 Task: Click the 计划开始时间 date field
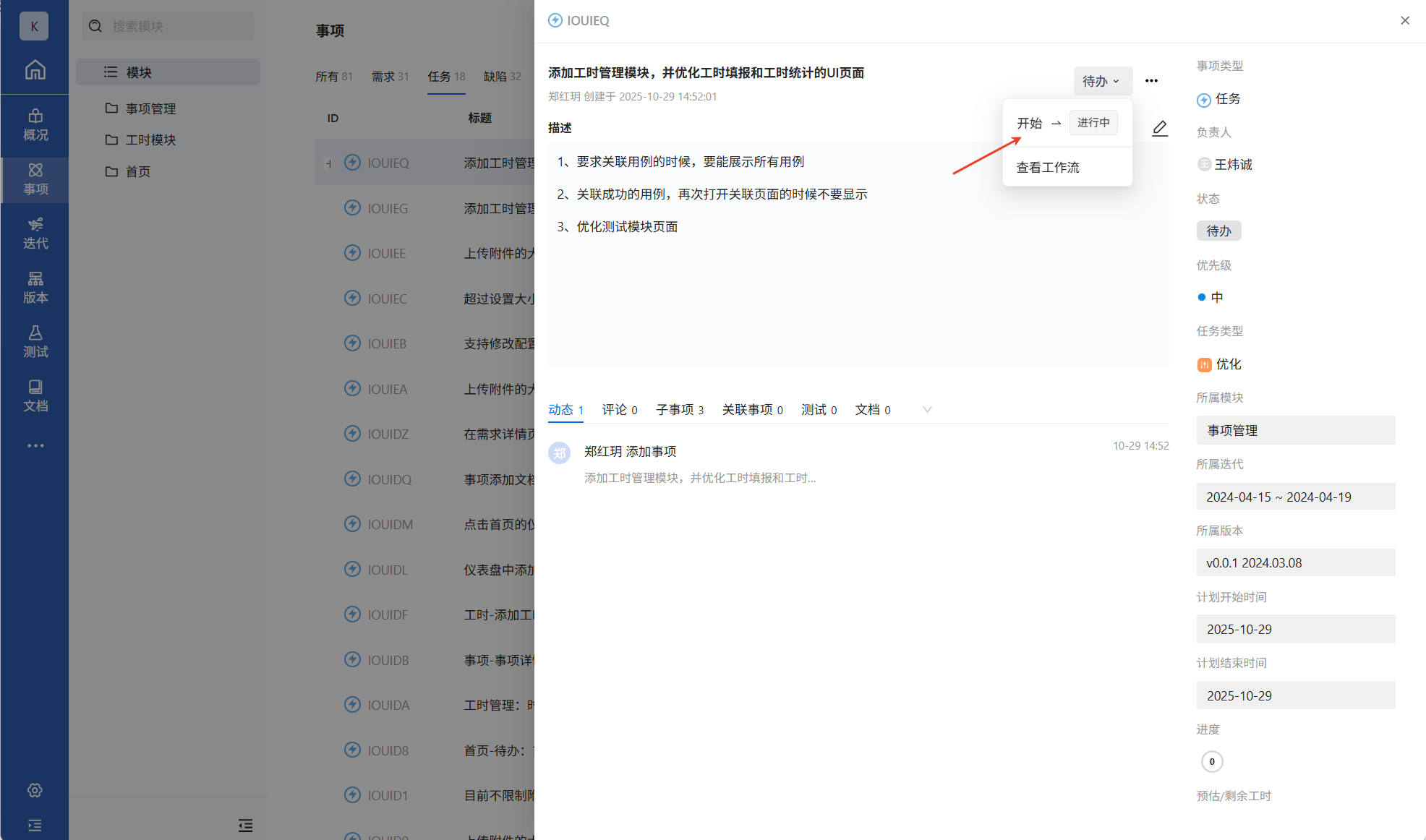(x=1295, y=629)
